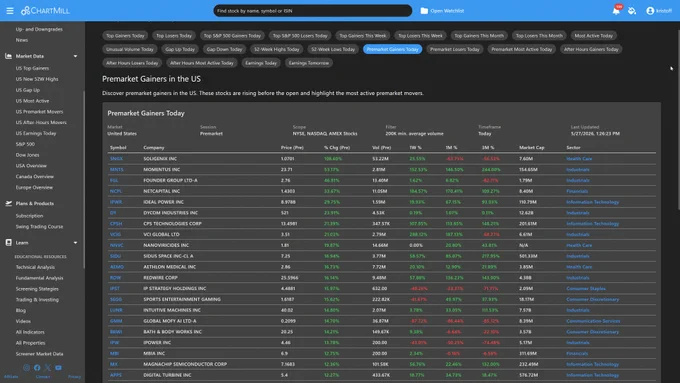
Task: Click the folder icon beside Open Watchlist
Action: pos(424,11)
